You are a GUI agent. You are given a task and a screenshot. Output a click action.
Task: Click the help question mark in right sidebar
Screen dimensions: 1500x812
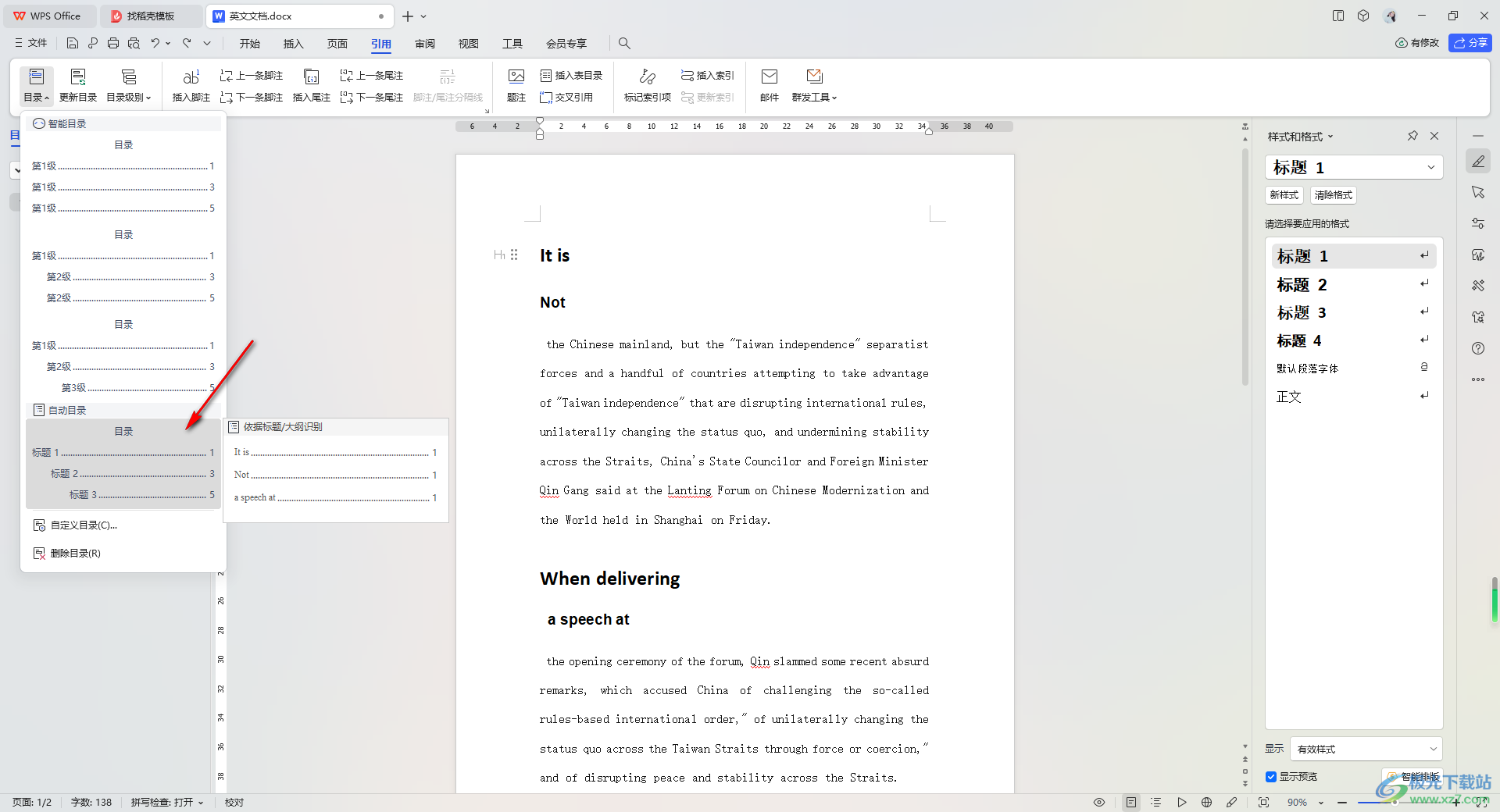pos(1478,348)
